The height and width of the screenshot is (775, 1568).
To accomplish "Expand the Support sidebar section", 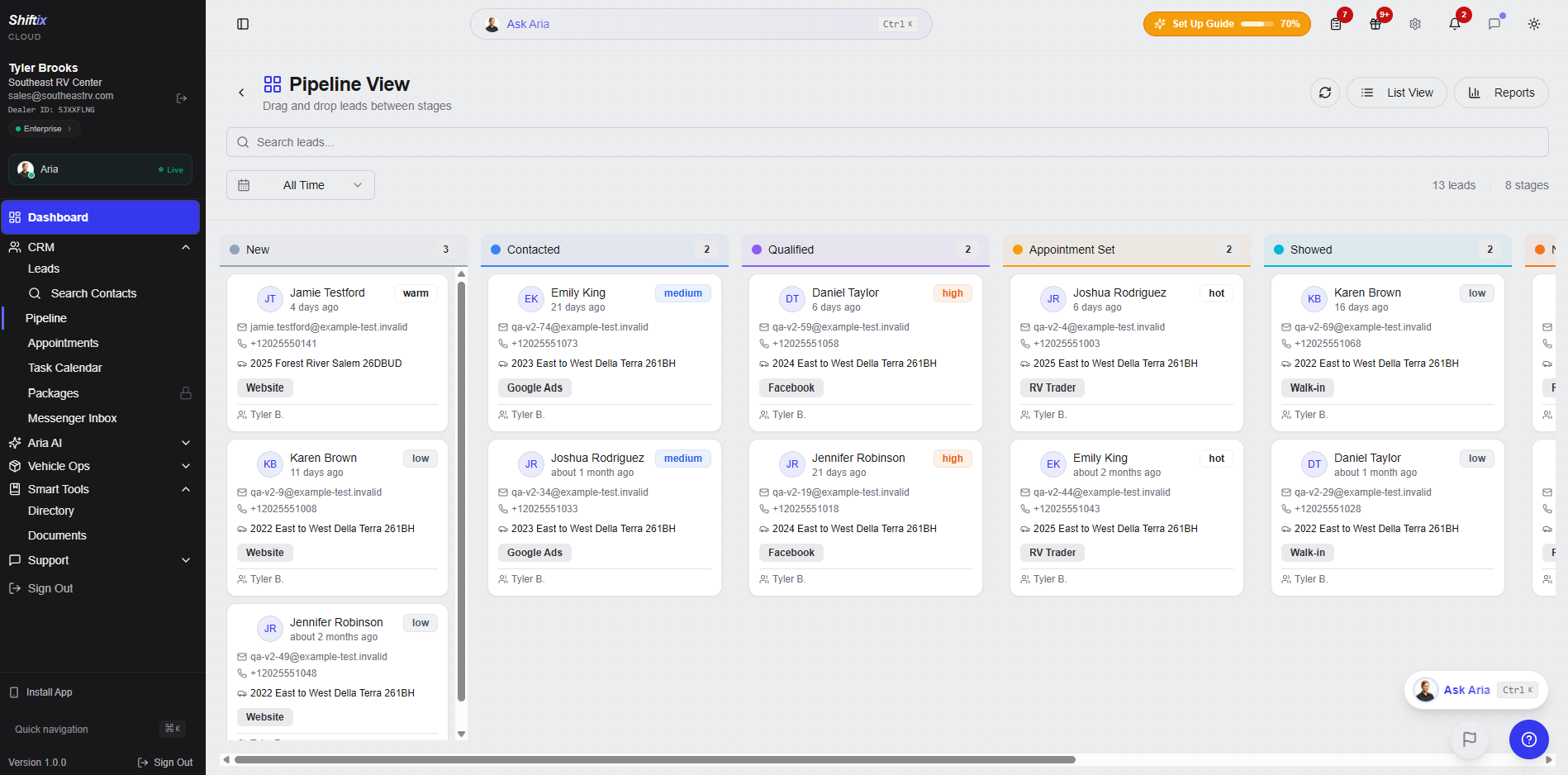I will [x=100, y=560].
